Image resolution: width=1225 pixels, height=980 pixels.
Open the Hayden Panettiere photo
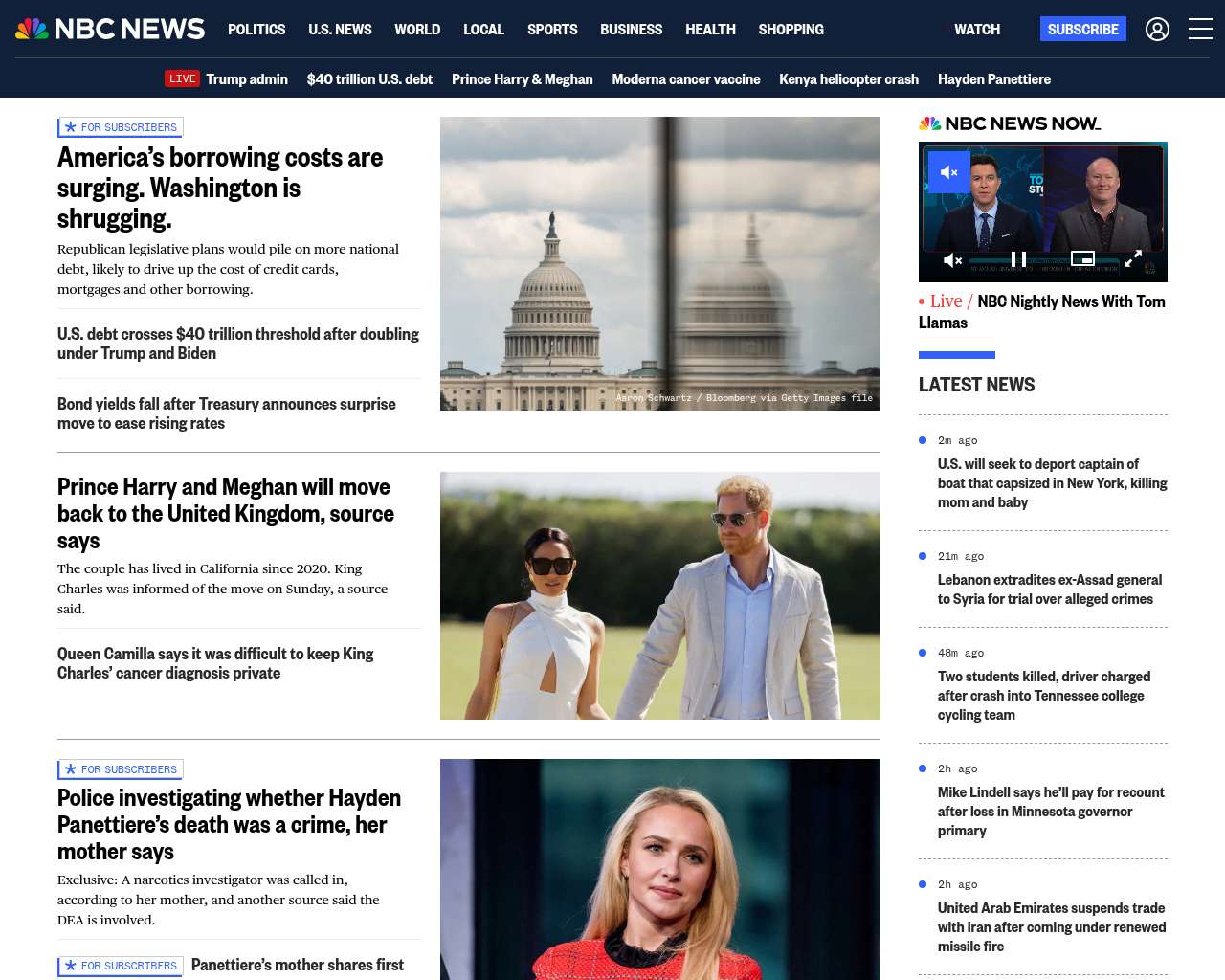point(660,869)
